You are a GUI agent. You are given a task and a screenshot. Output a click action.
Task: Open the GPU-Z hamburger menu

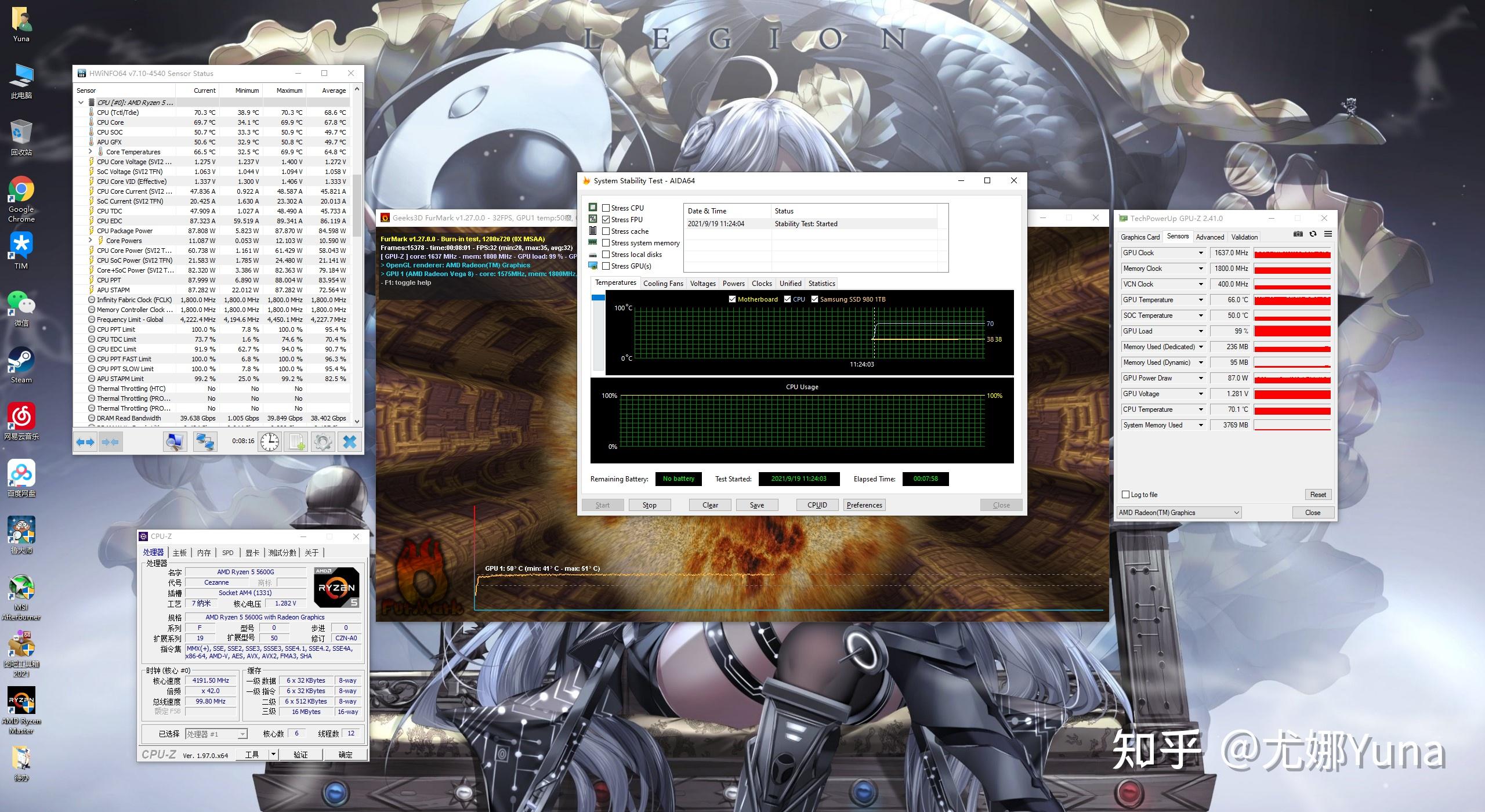[1328, 234]
